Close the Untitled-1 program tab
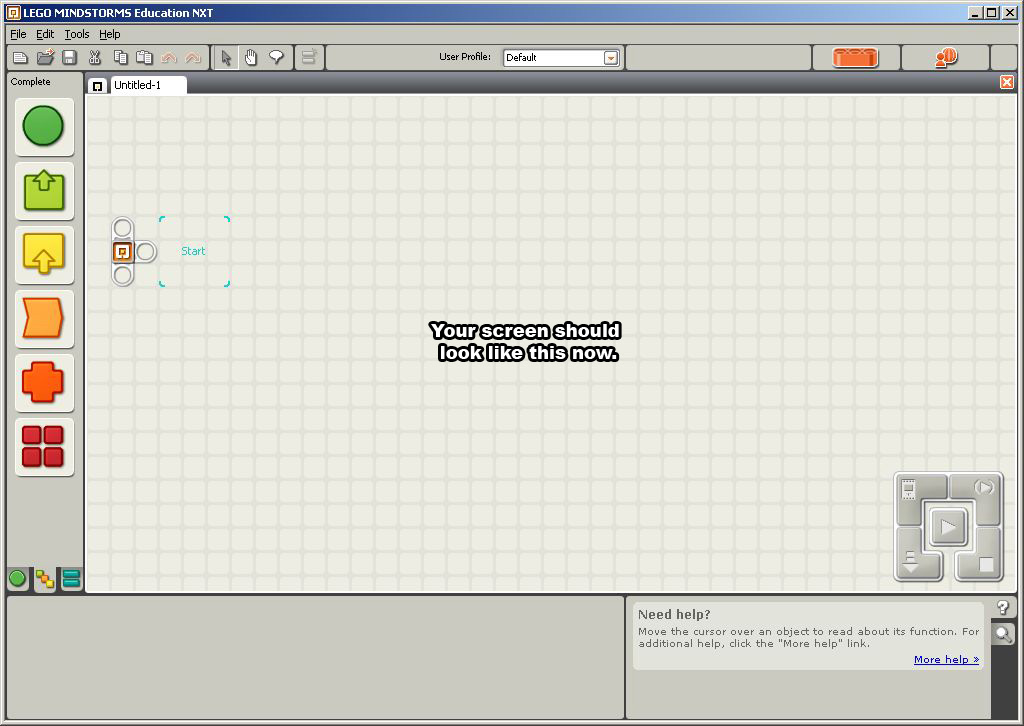Viewport: 1024px width, 726px height. point(1006,82)
